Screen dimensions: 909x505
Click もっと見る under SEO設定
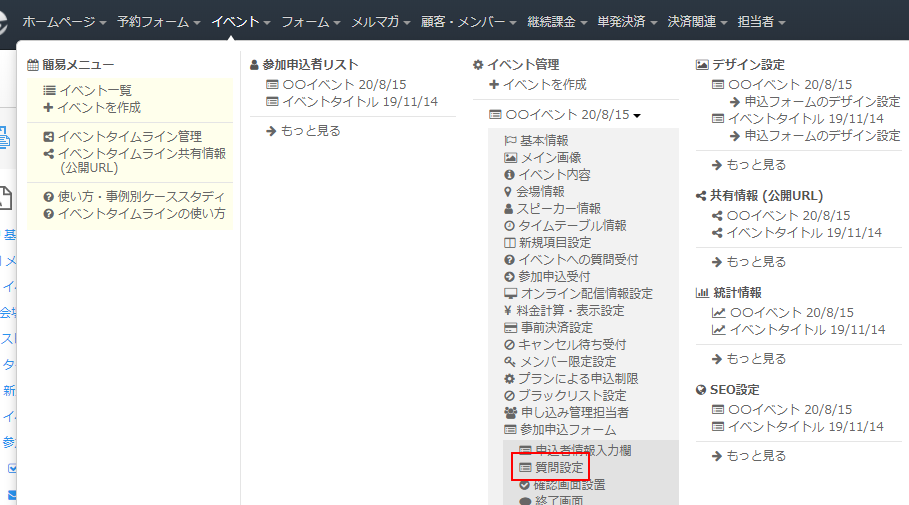[749, 456]
